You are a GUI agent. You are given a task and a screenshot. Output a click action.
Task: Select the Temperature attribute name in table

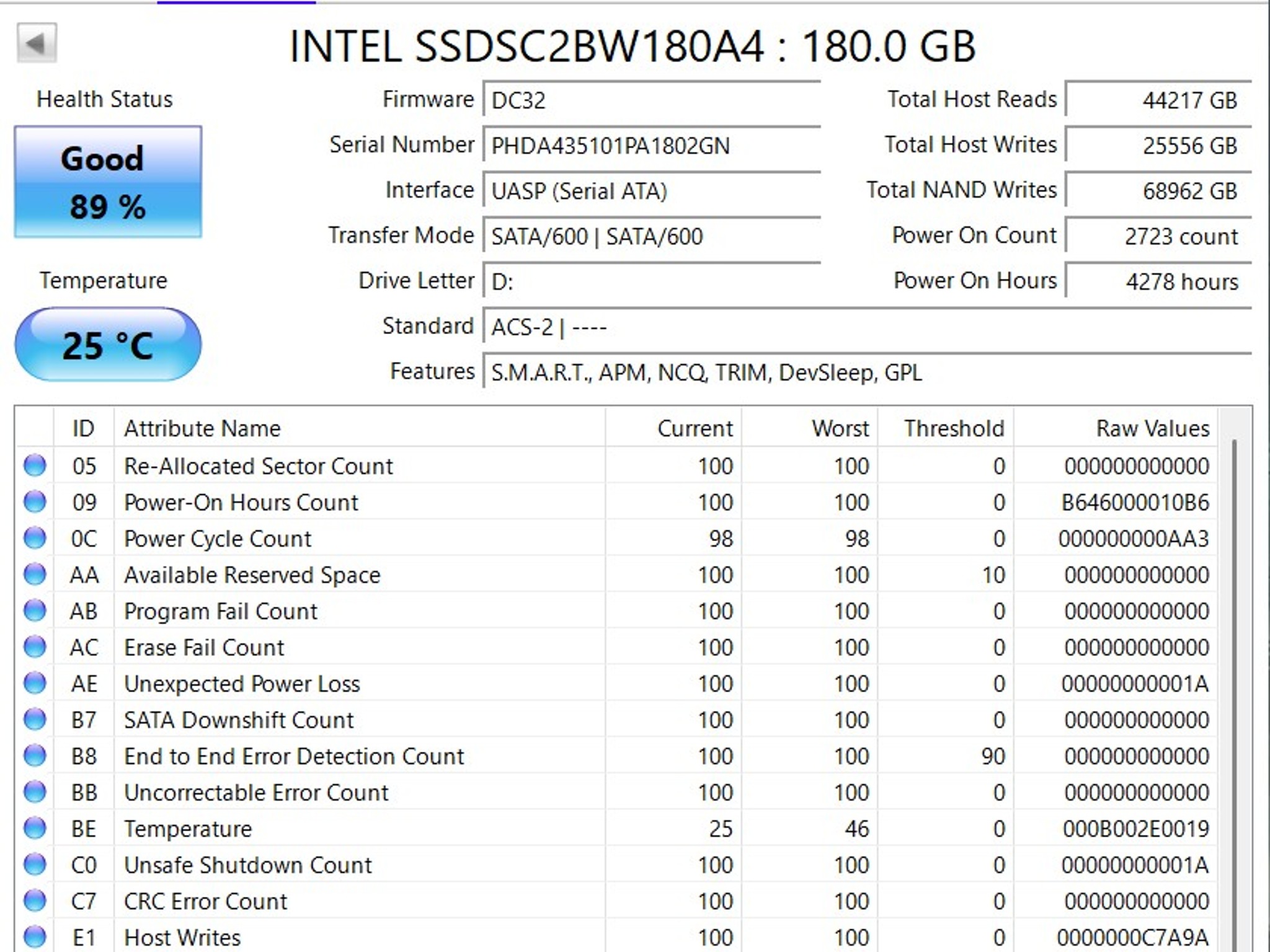(x=188, y=829)
